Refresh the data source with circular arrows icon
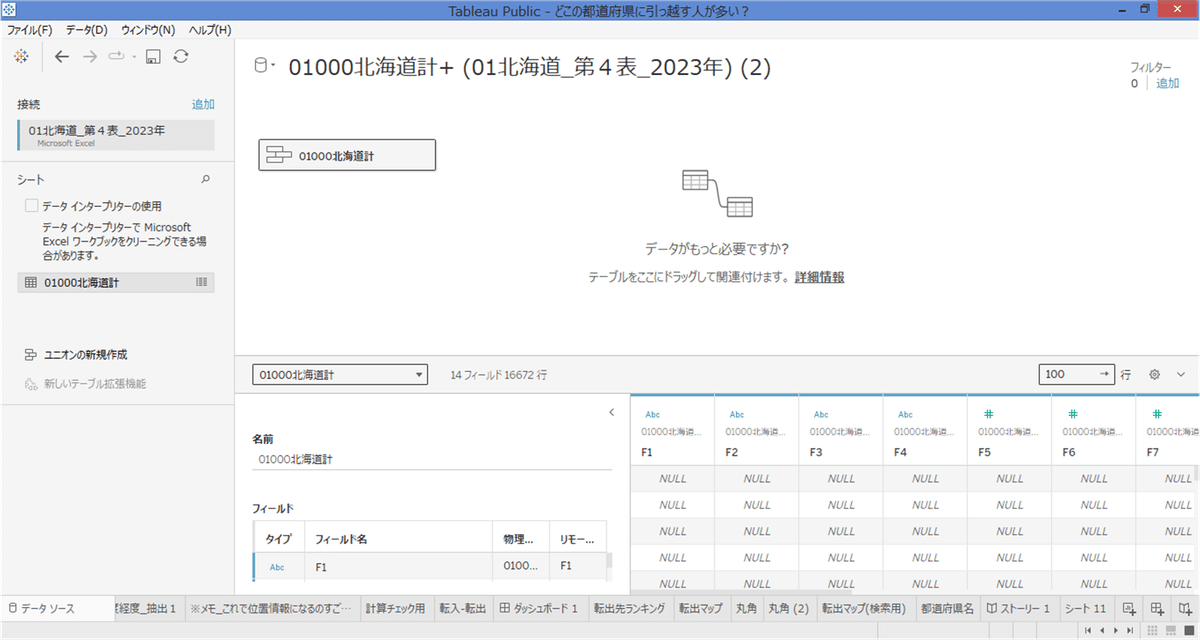This screenshot has height=640, width=1200. pyautogui.click(x=181, y=57)
